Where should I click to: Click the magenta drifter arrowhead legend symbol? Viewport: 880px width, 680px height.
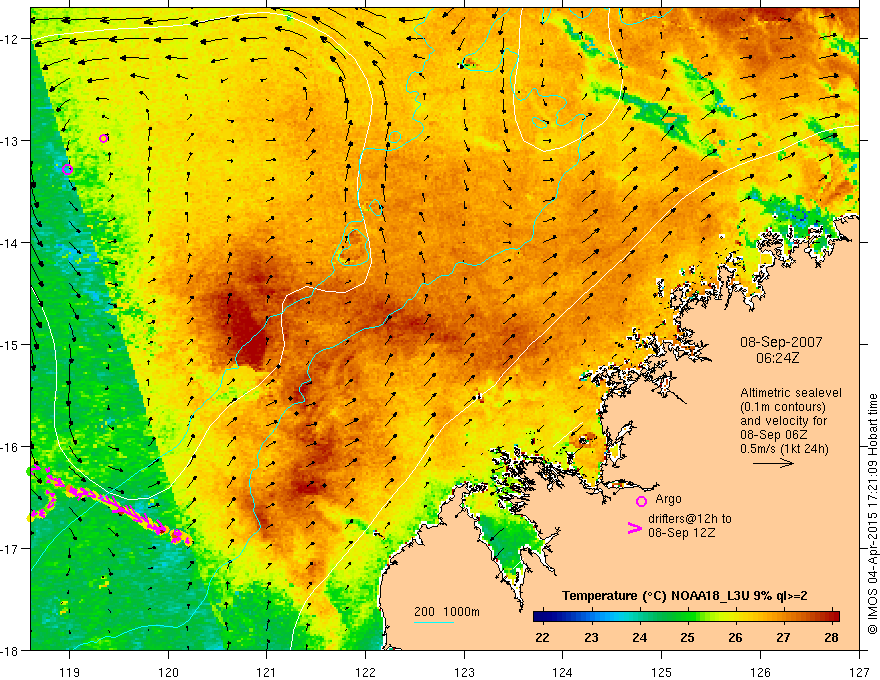[x=634, y=528]
